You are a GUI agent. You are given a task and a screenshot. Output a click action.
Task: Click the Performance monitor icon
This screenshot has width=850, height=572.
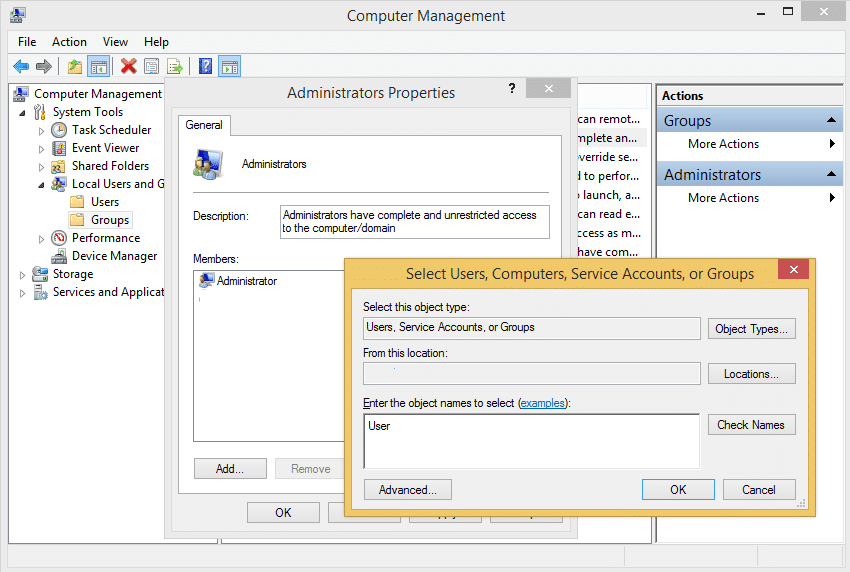point(59,238)
